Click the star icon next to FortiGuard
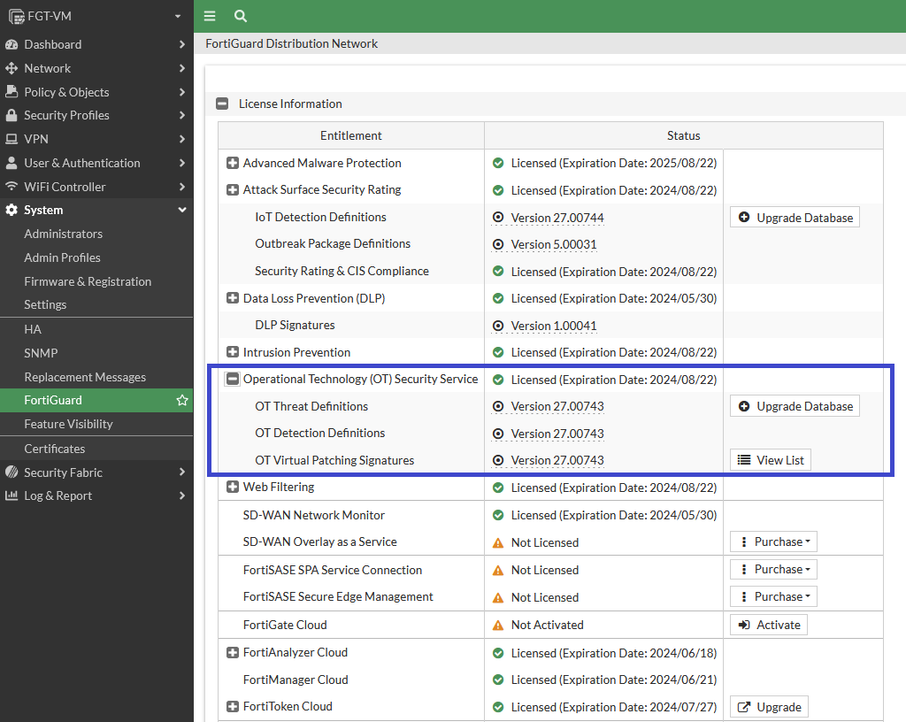 [182, 399]
